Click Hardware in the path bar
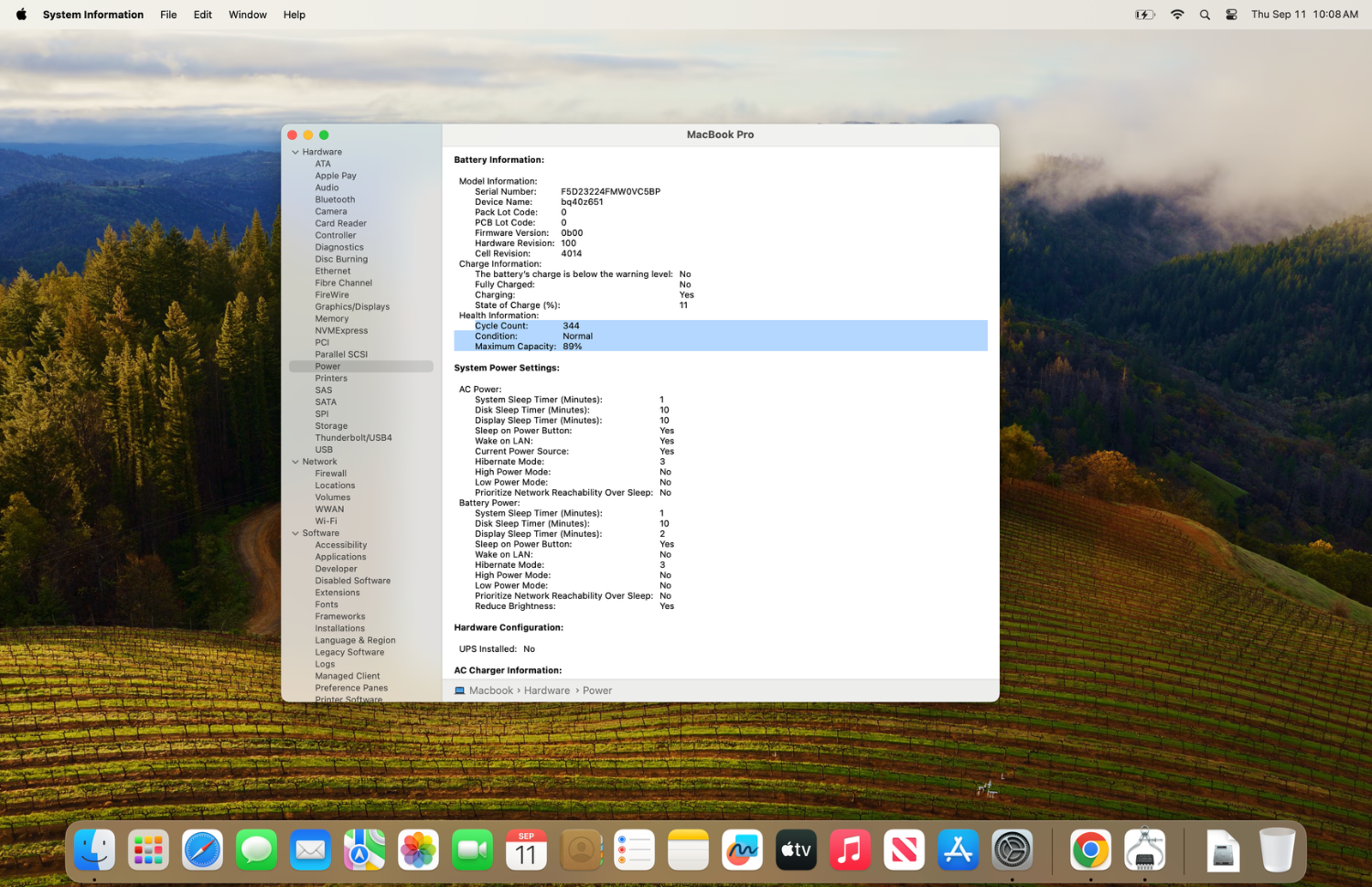 pos(547,690)
